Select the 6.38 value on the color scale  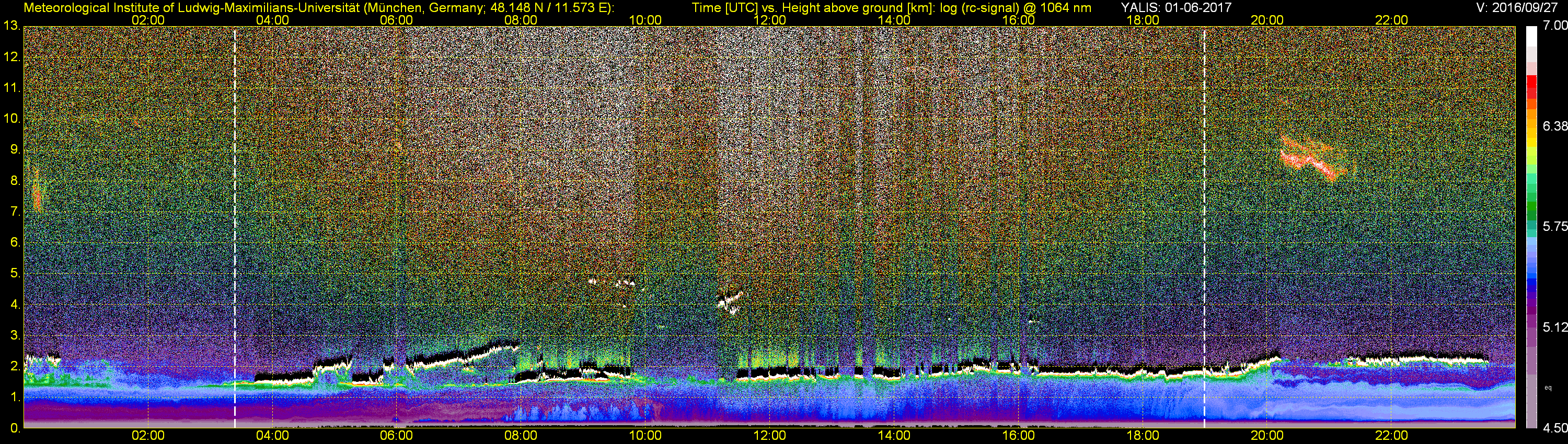click(1554, 126)
